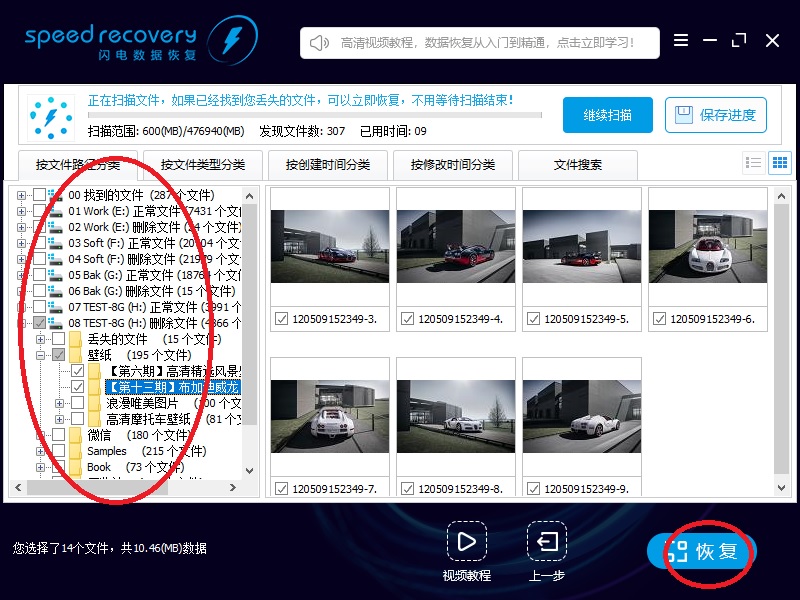Uncheck image 120509152349-9 checkbox
The height and width of the screenshot is (600, 800).
tap(533, 489)
